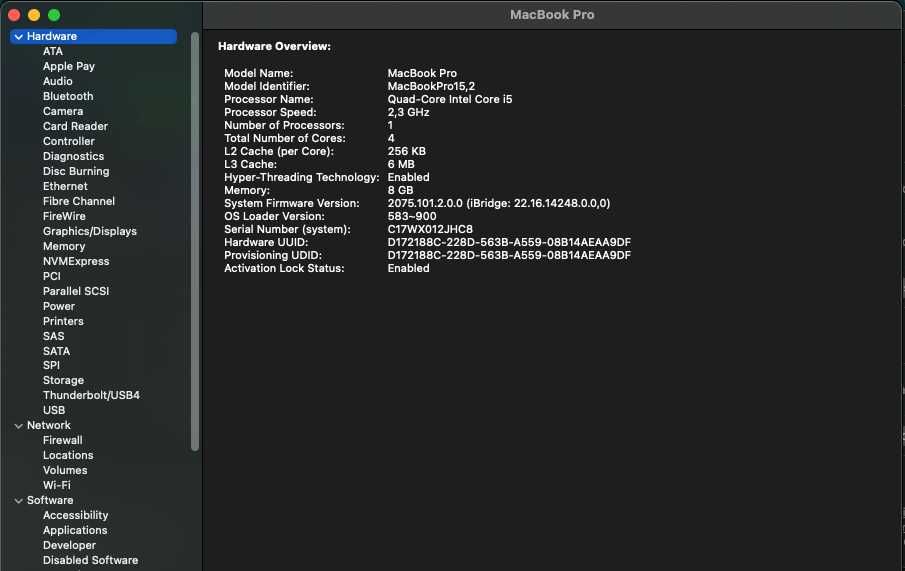Image resolution: width=905 pixels, height=571 pixels.
Task: Open the ATA hardware entry
Action: (x=53, y=51)
